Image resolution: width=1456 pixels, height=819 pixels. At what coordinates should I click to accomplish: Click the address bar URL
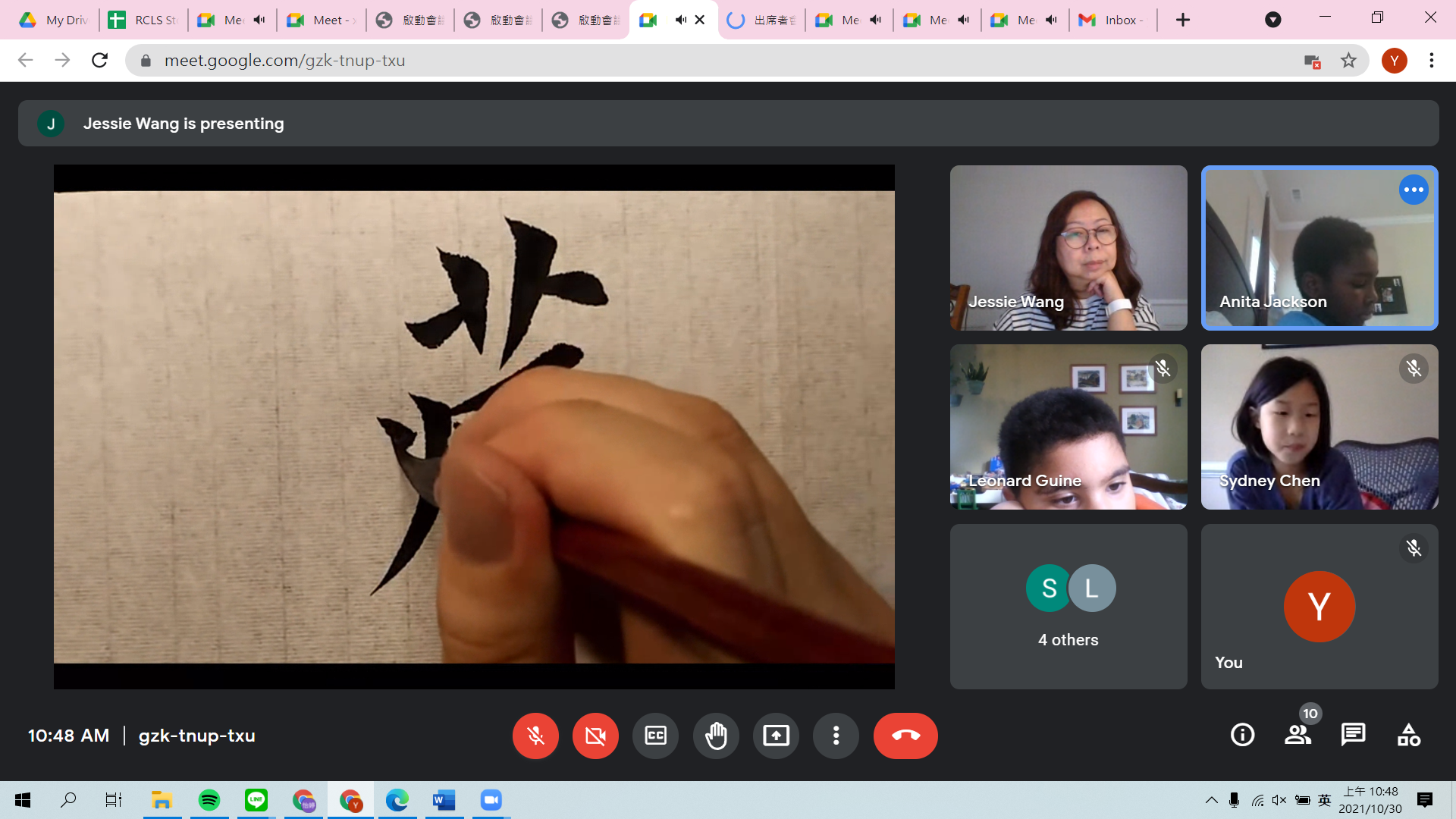[x=284, y=61]
